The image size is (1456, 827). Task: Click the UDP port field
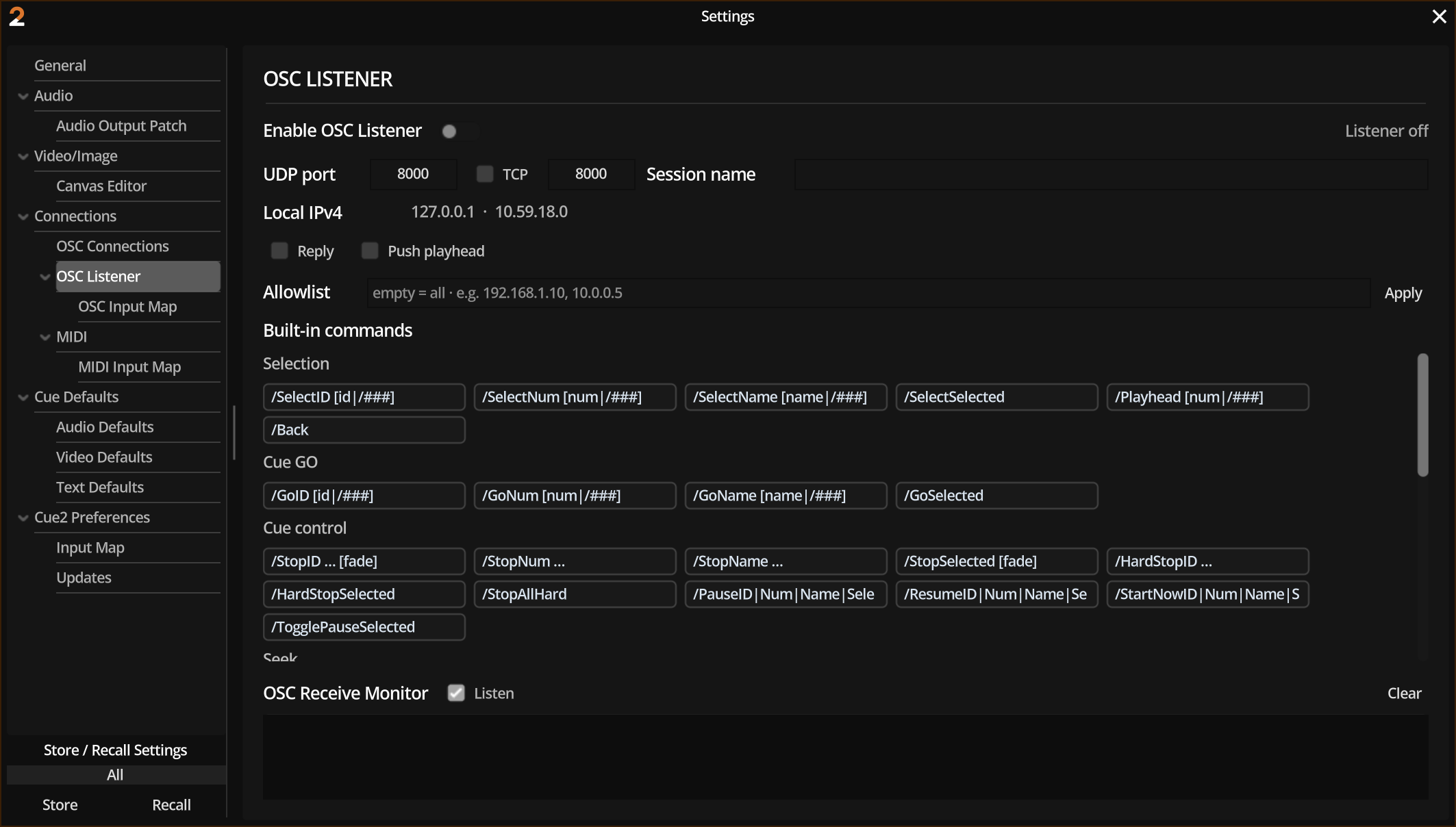(413, 174)
